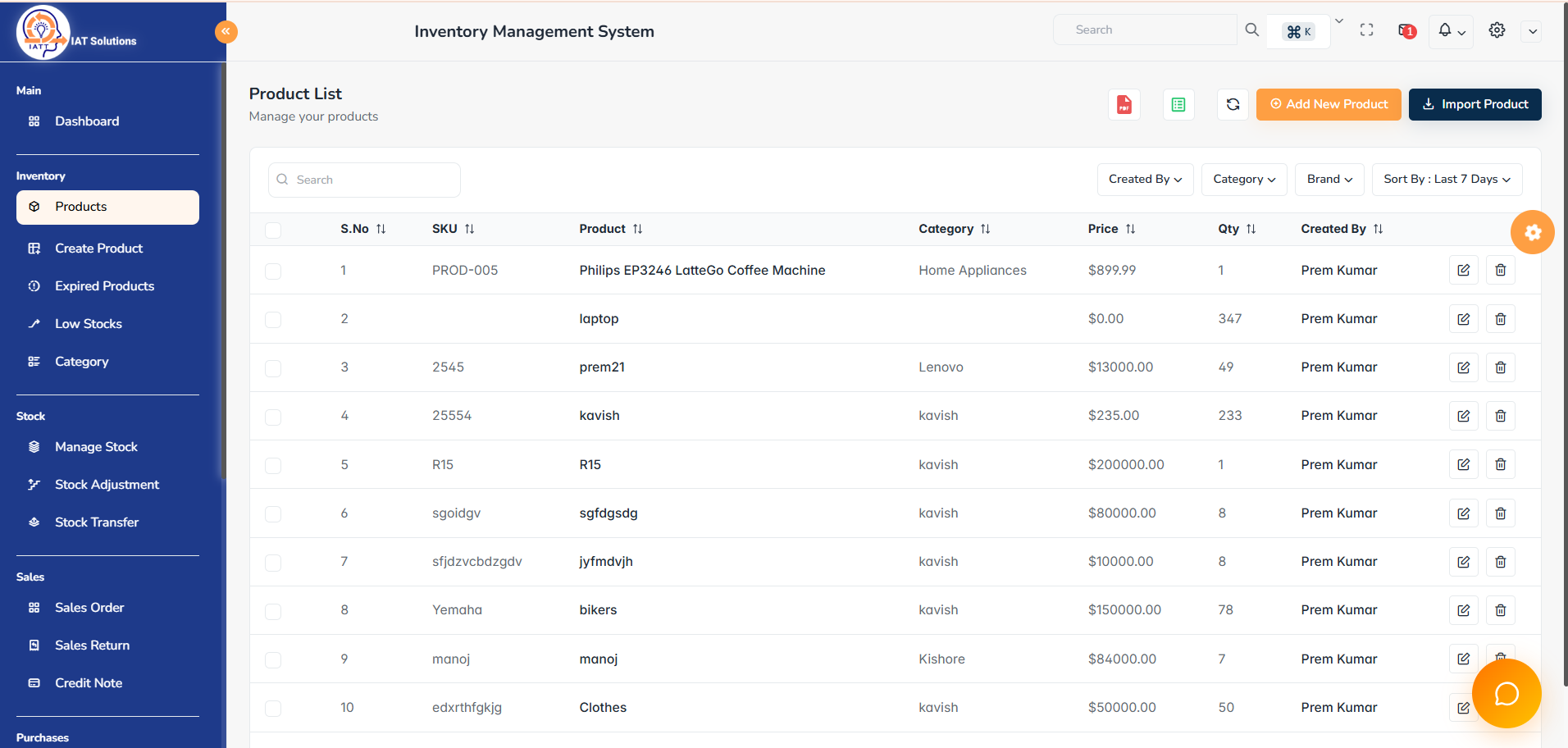Screen dimensions: 1568x748
Task: Click the top header Search field
Action: 1145,30
